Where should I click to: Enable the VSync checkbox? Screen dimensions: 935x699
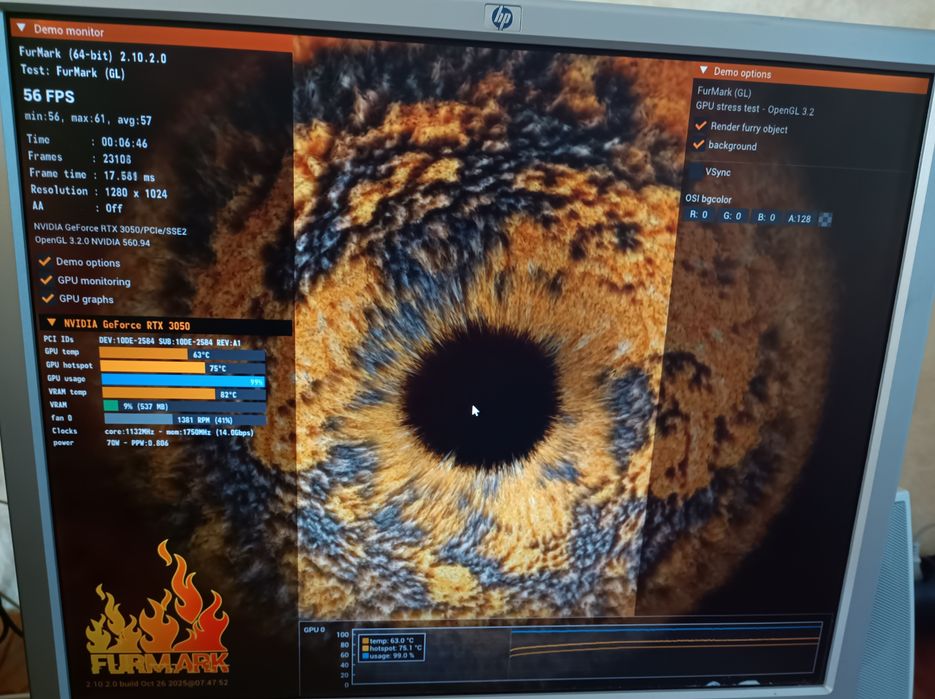695,171
